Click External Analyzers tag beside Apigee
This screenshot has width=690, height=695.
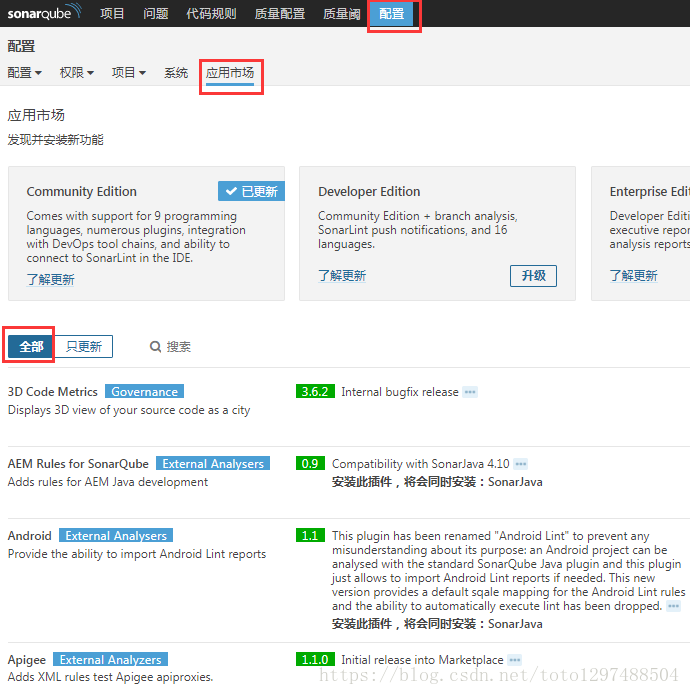coord(110,660)
